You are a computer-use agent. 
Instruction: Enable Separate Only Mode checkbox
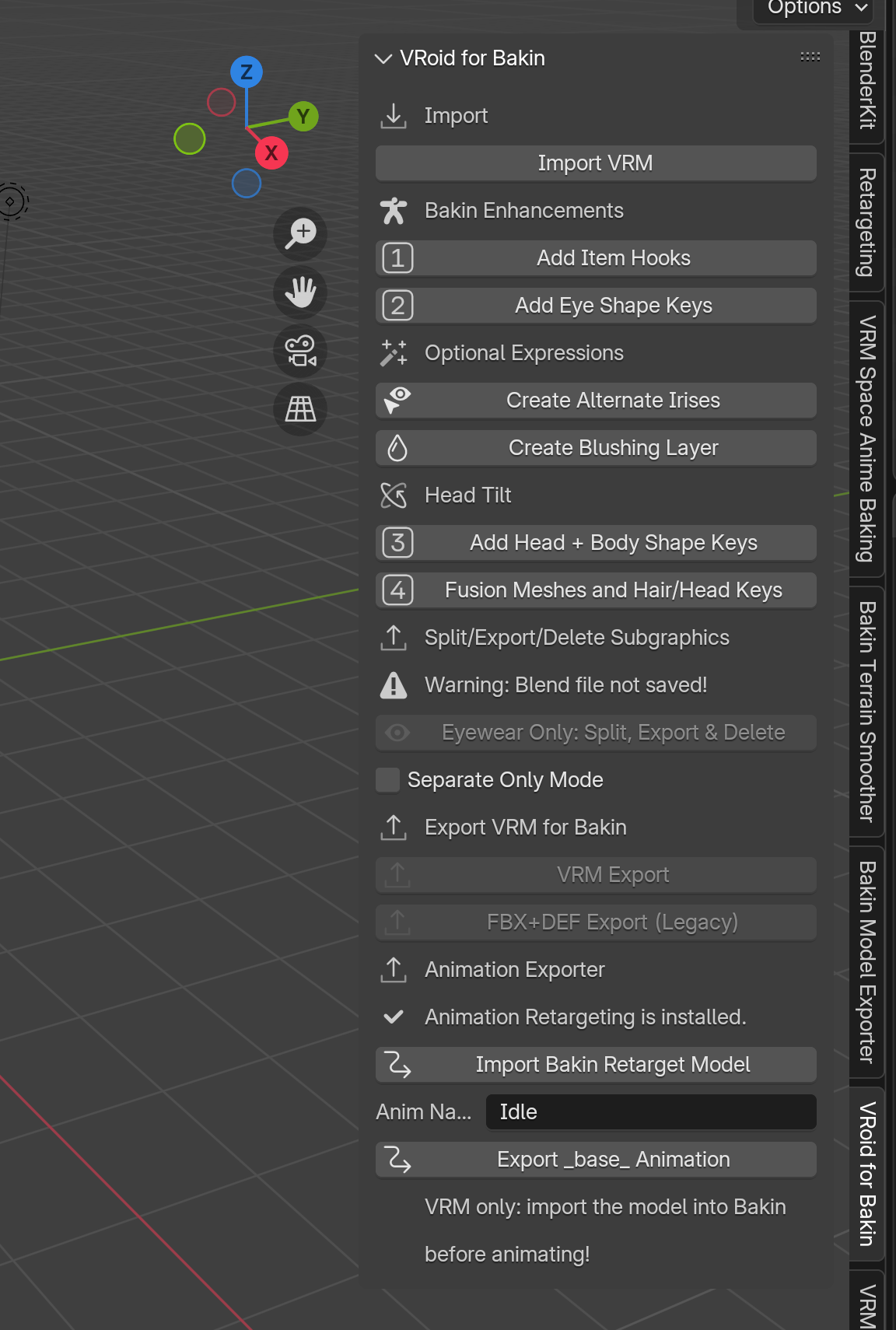point(387,780)
